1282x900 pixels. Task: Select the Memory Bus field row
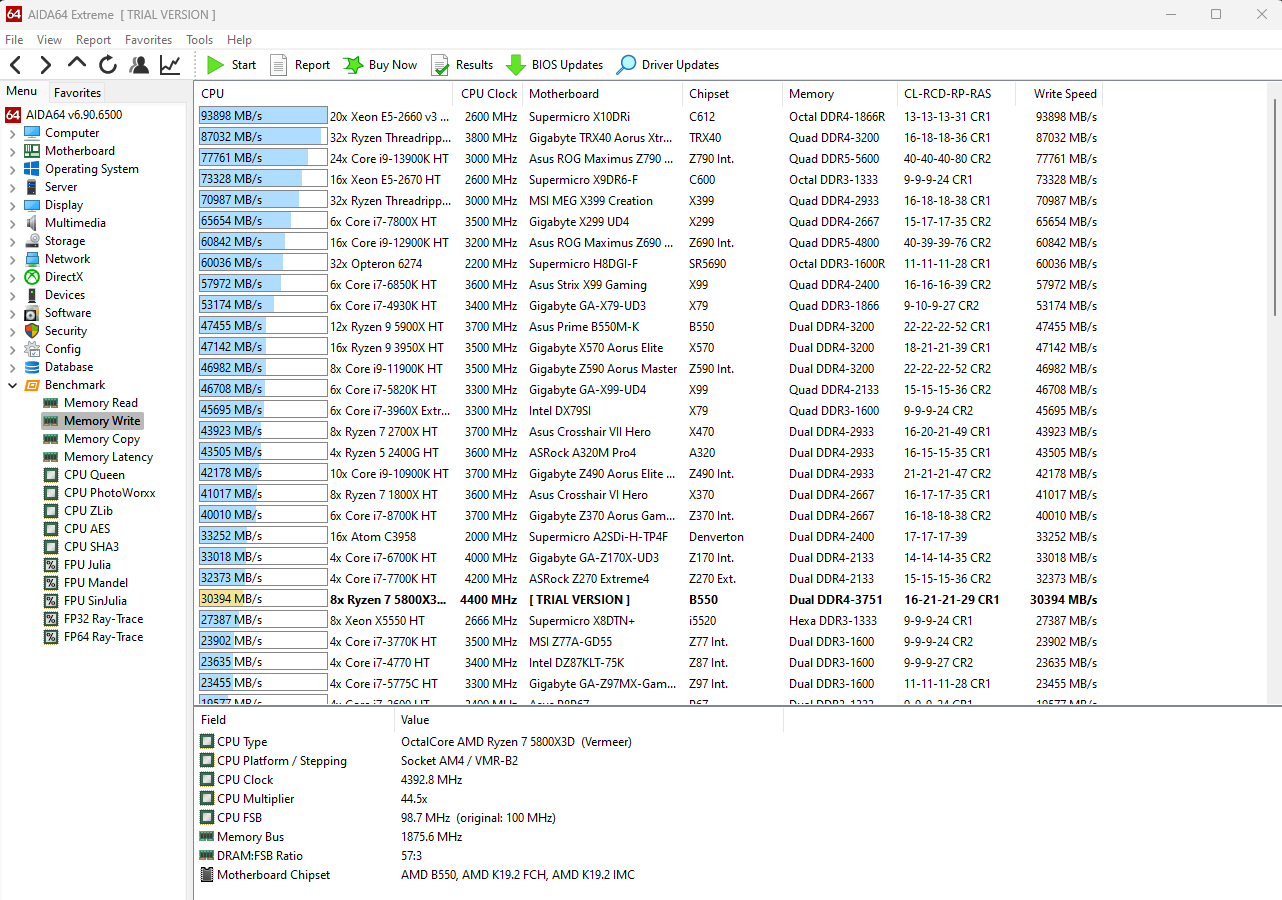[x=490, y=837]
